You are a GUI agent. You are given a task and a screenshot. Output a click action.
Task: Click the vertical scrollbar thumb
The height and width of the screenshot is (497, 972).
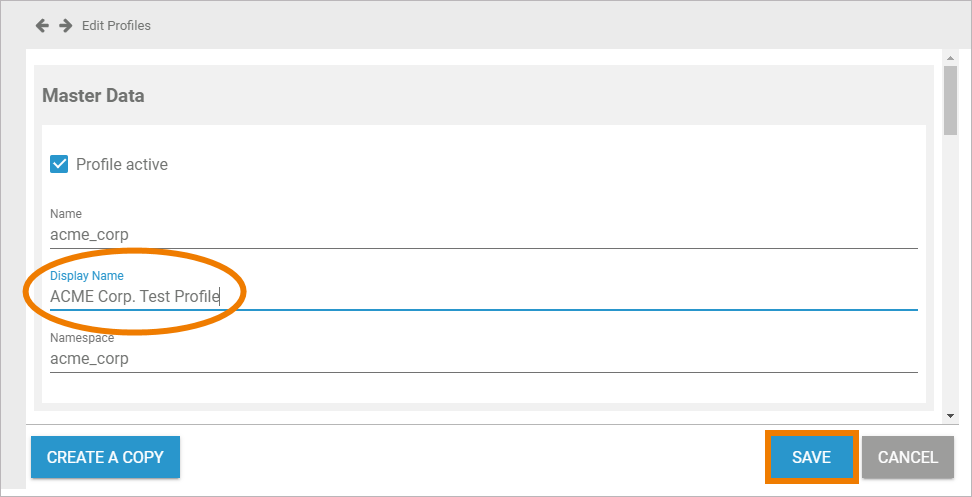click(x=950, y=105)
